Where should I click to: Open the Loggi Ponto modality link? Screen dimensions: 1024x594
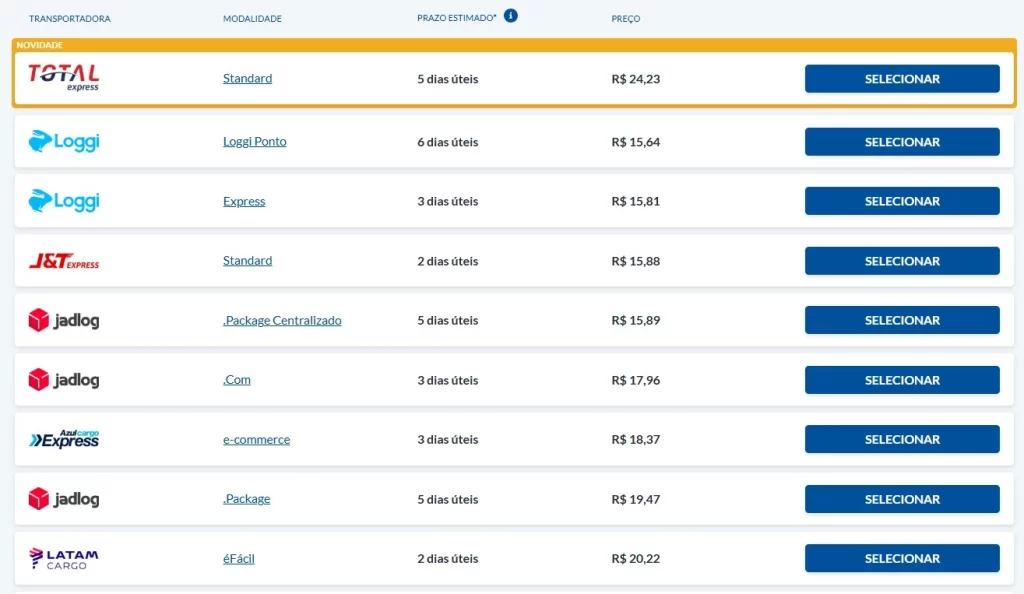(x=255, y=142)
